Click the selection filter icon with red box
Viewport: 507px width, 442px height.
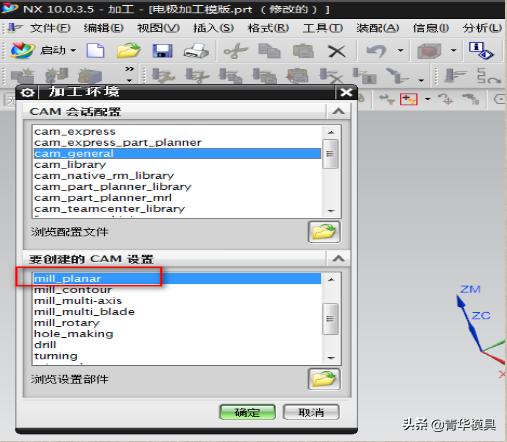409,99
